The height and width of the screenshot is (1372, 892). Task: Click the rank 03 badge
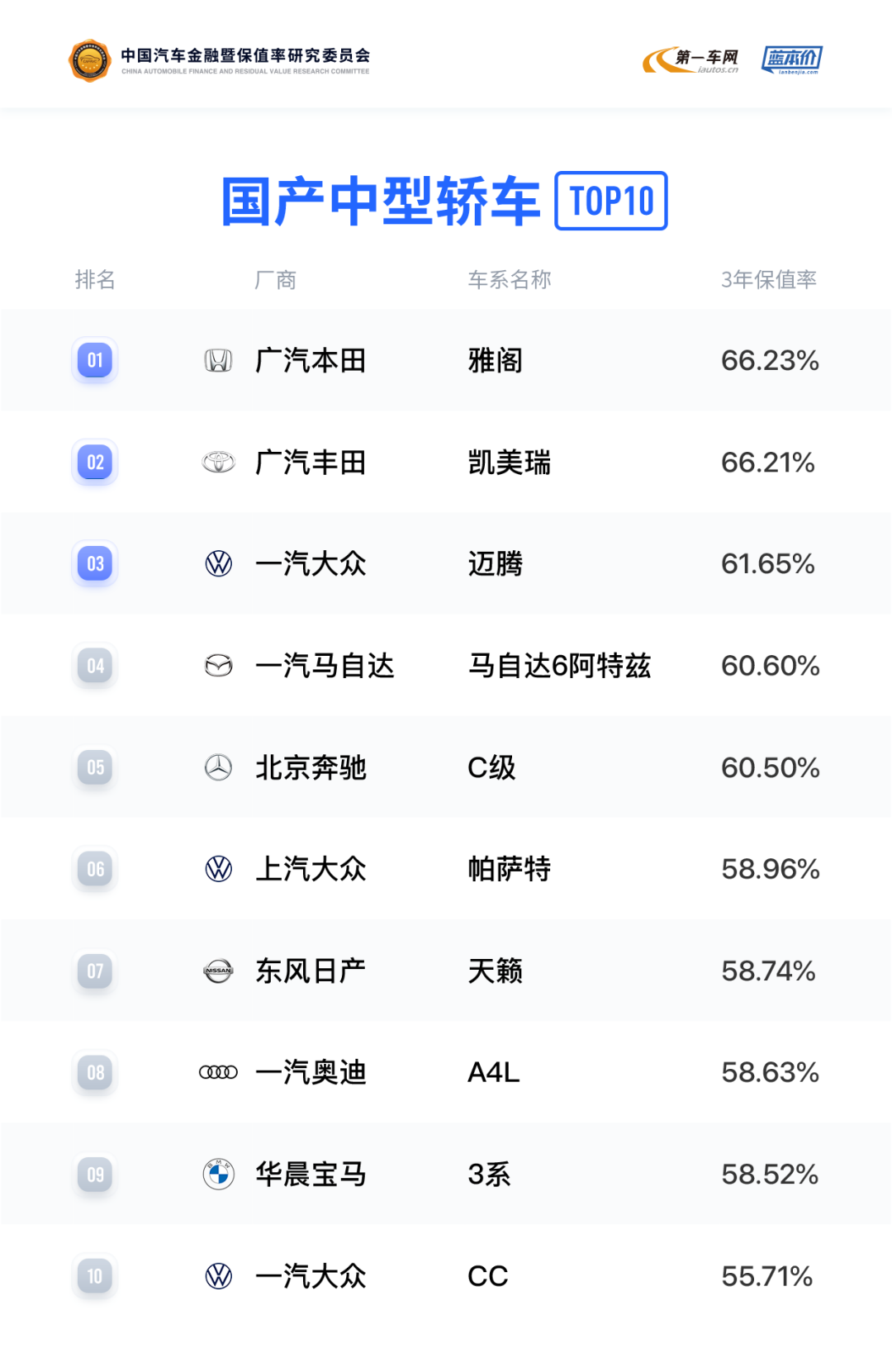(x=95, y=563)
